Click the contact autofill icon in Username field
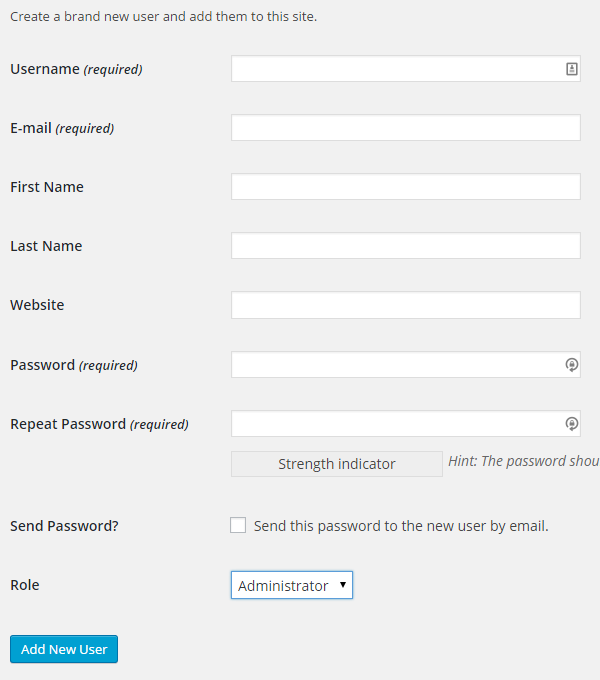The image size is (600, 680). (571, 69)
